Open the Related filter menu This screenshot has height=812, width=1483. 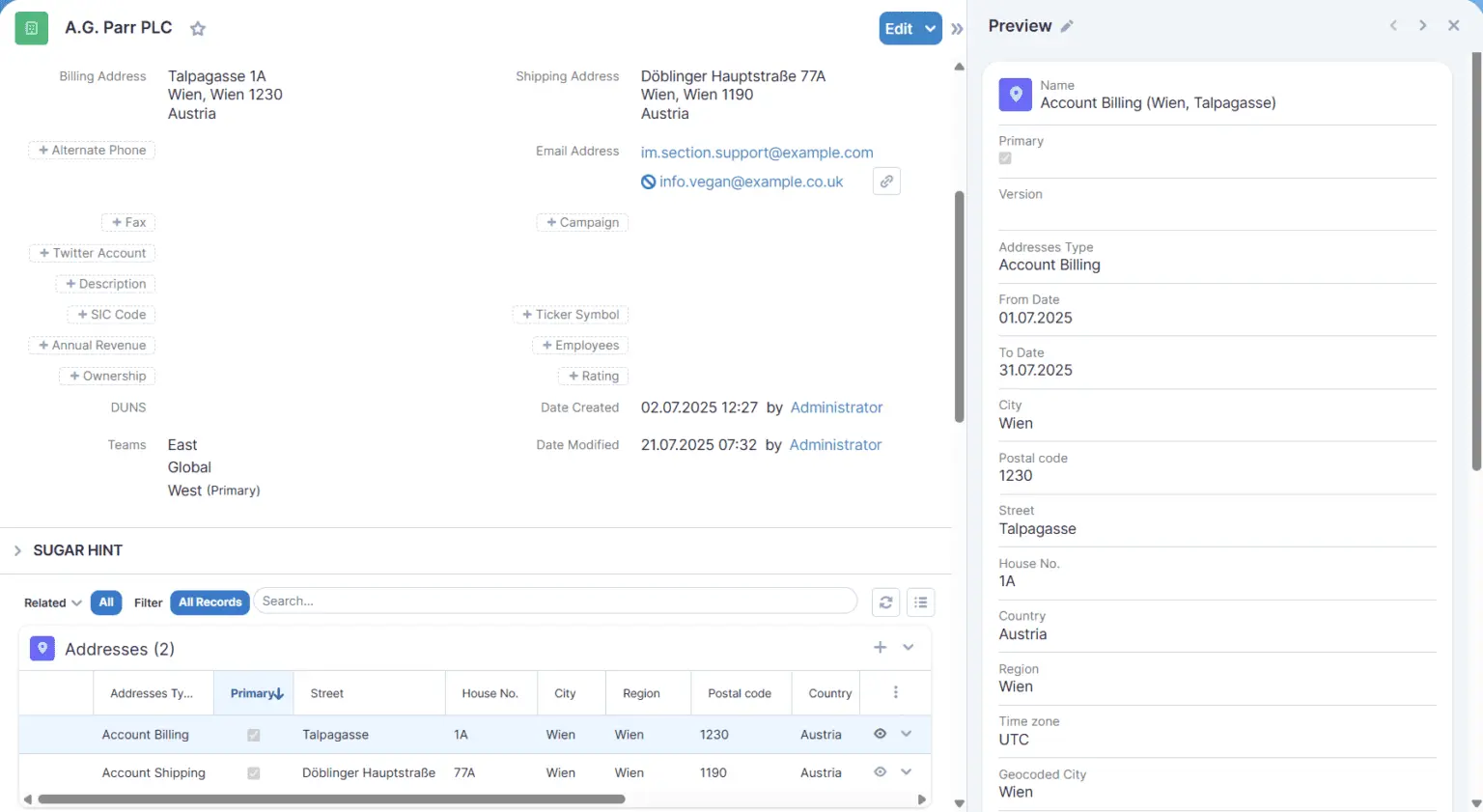pyautogui.click(x=50, y=602)
